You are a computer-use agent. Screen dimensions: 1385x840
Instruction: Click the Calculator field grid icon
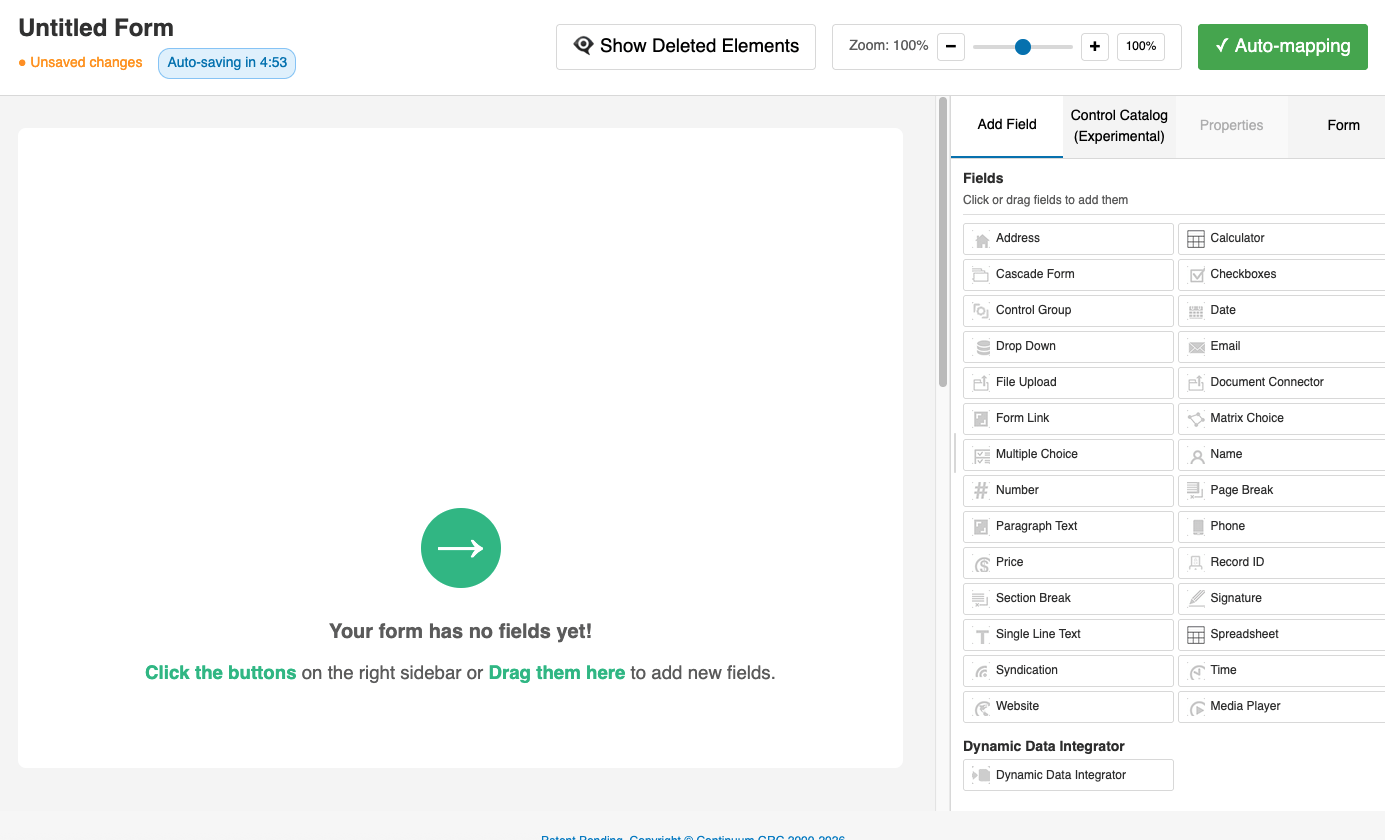click(x=1196, y=239)
